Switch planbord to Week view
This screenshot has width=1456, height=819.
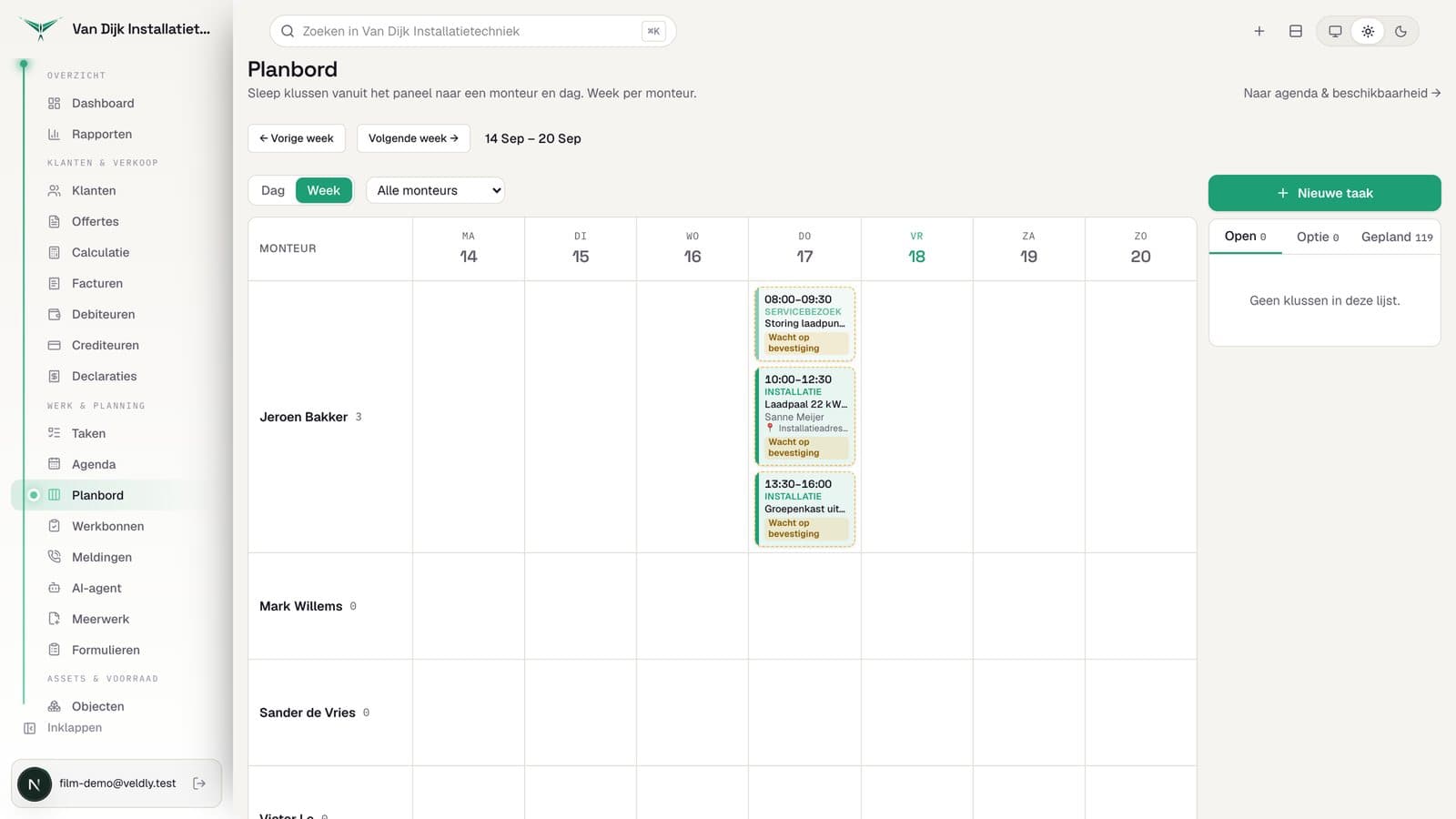(323, 191)
